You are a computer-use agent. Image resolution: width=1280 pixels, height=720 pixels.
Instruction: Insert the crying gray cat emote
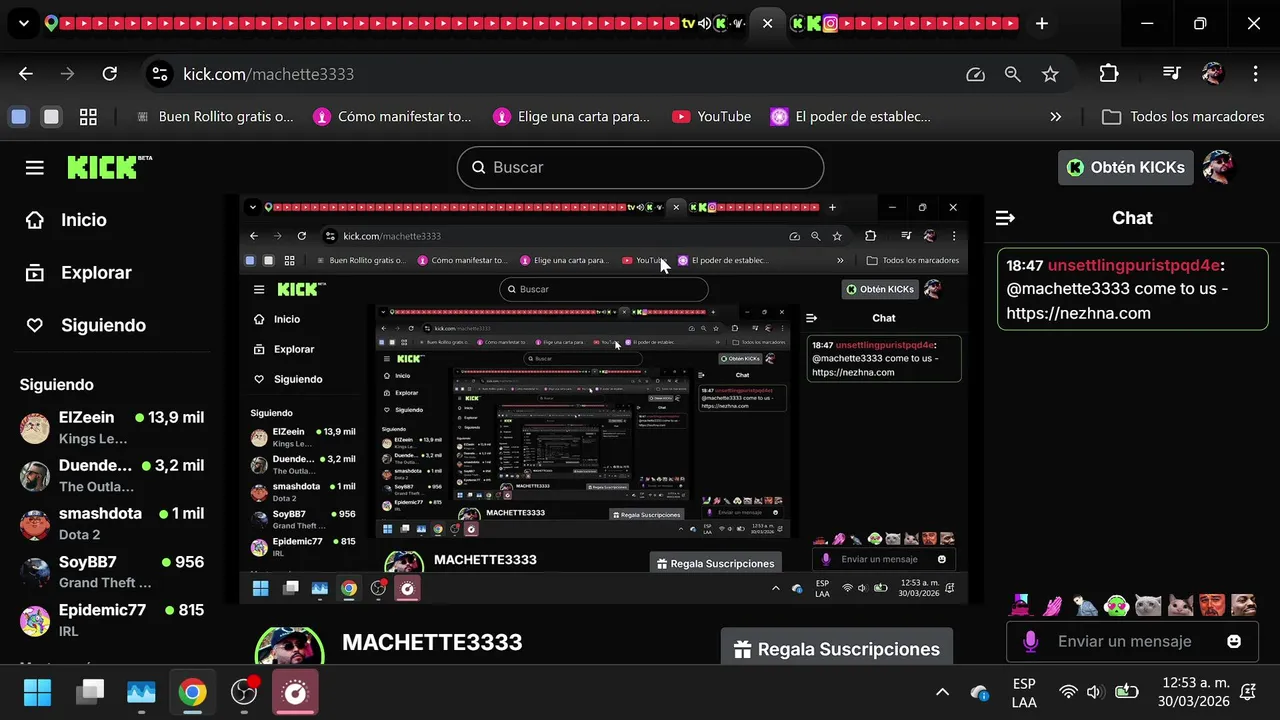[1149, 605]
